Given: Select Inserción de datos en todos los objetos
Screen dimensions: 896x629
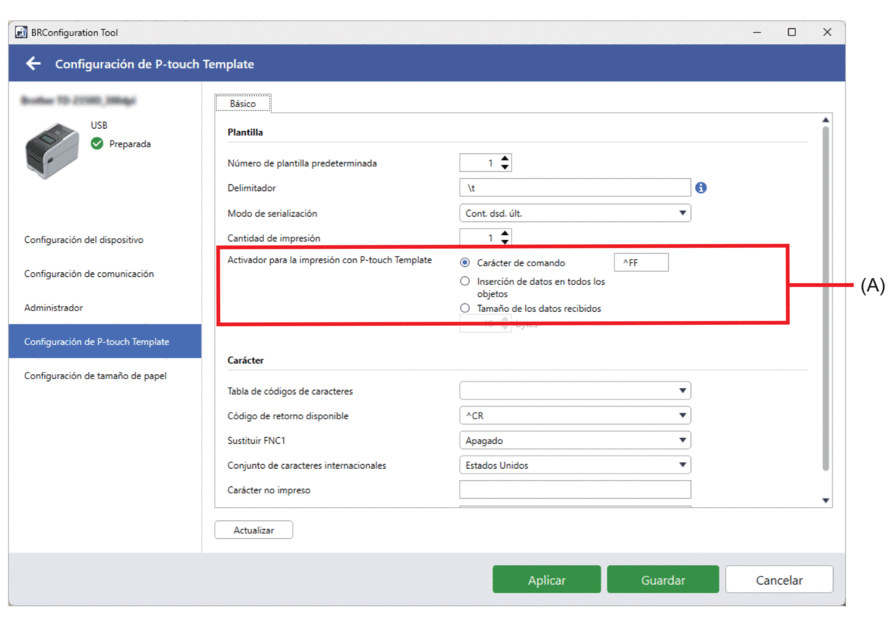Looking at the screenshot, I should 465,282.
